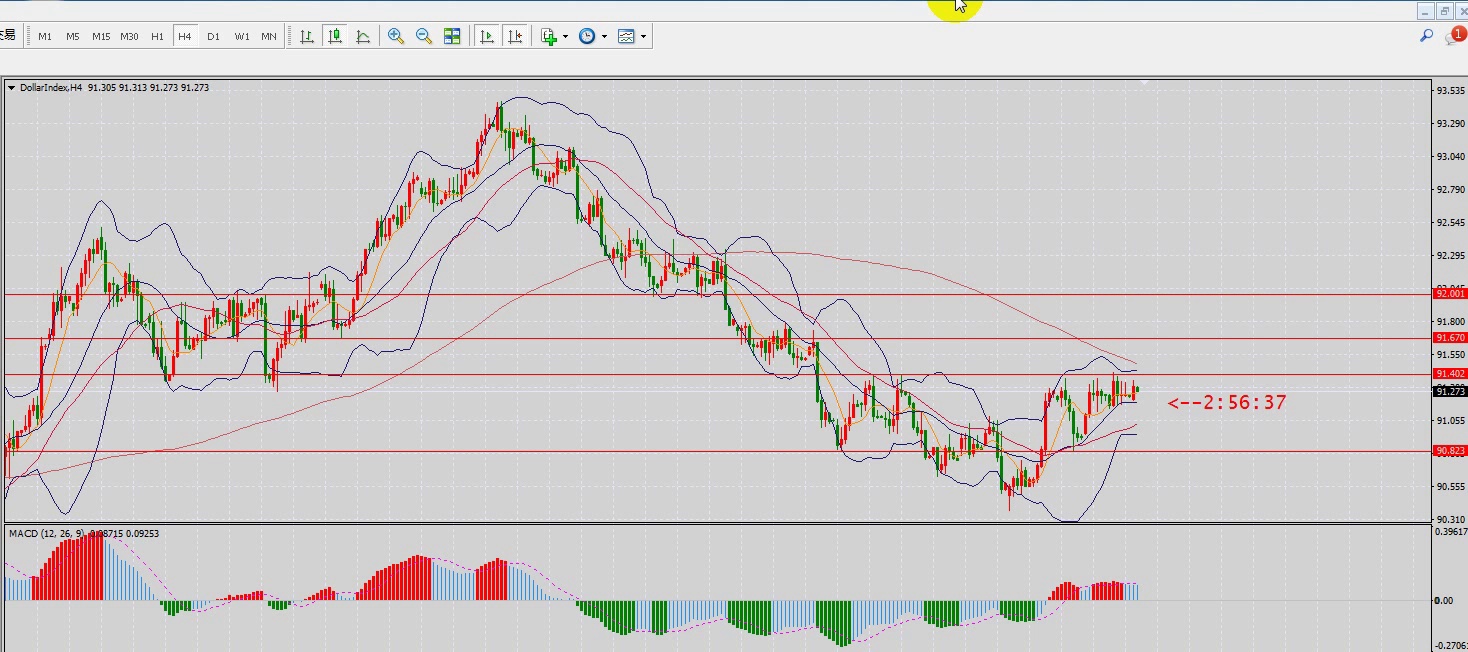
Task: Switch to the H1 timeframe
Action: (157, 36)
